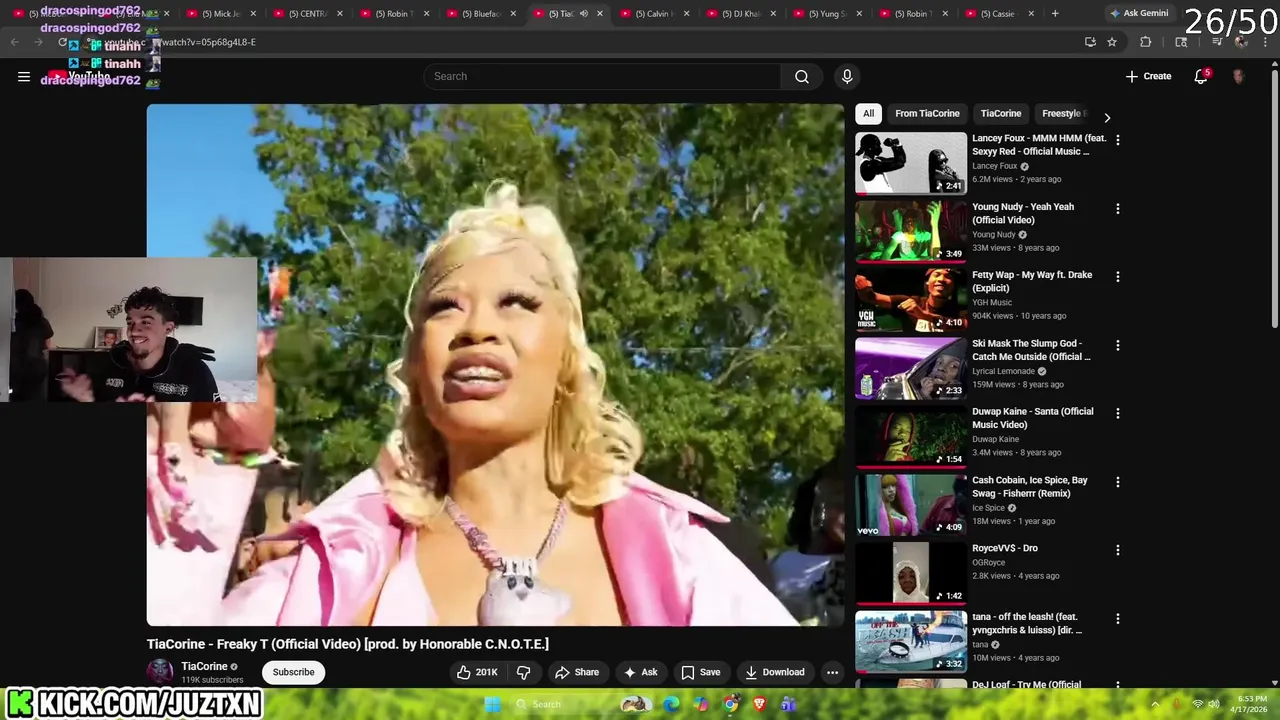
Task: Switch to the DJ Khaled tab
Action: tap(740, 13)
